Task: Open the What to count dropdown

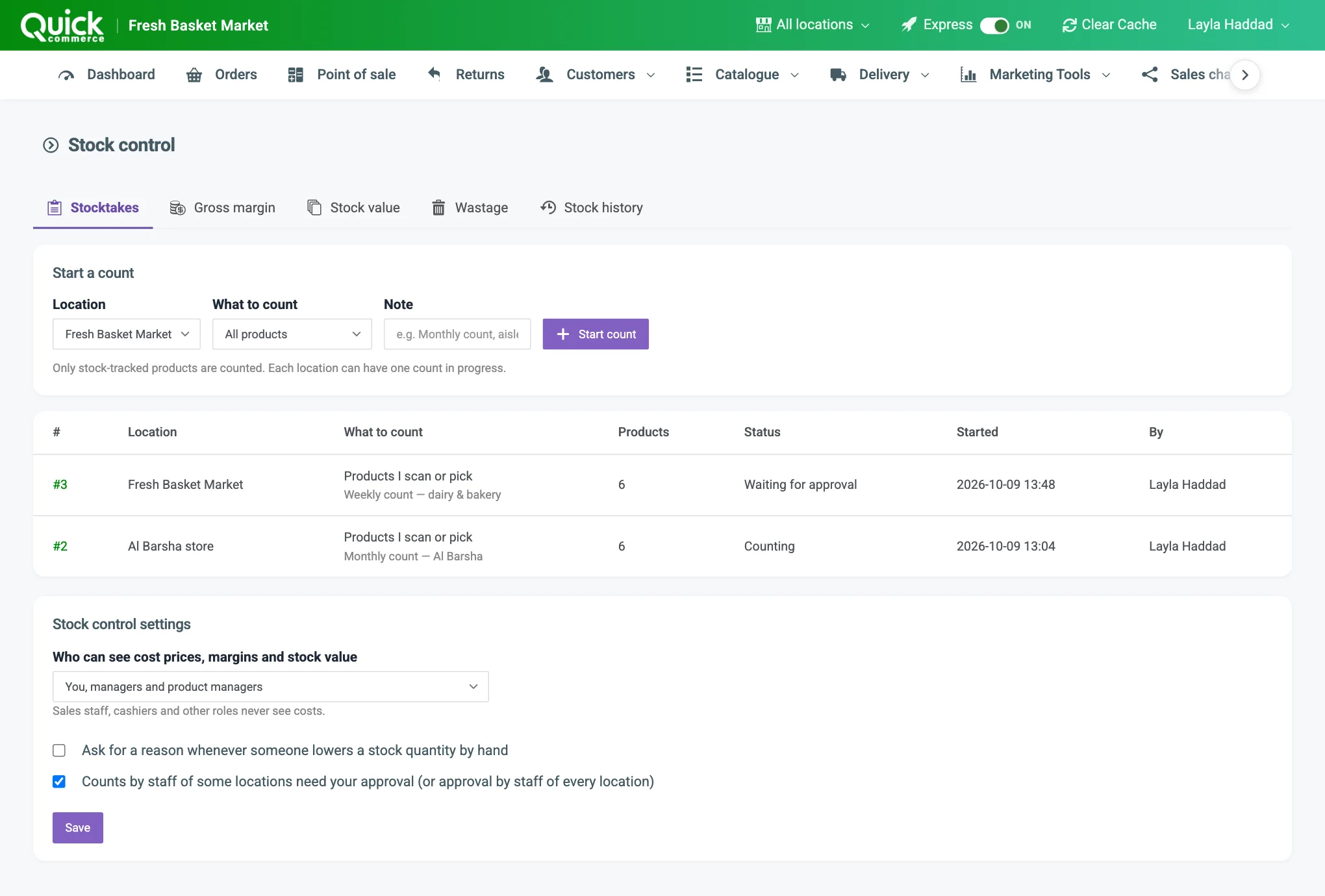Action: (292, 334)
